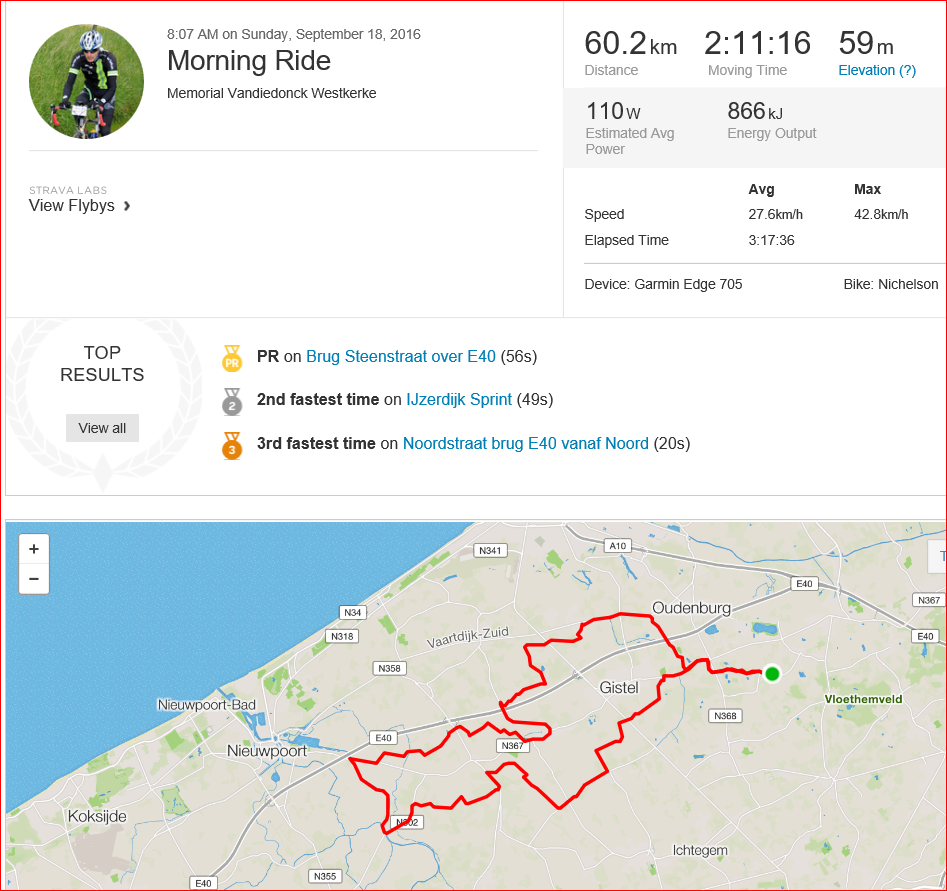Open the Elevation (?) help link
This screenshot has width=947, height=891.
(877, 70)
